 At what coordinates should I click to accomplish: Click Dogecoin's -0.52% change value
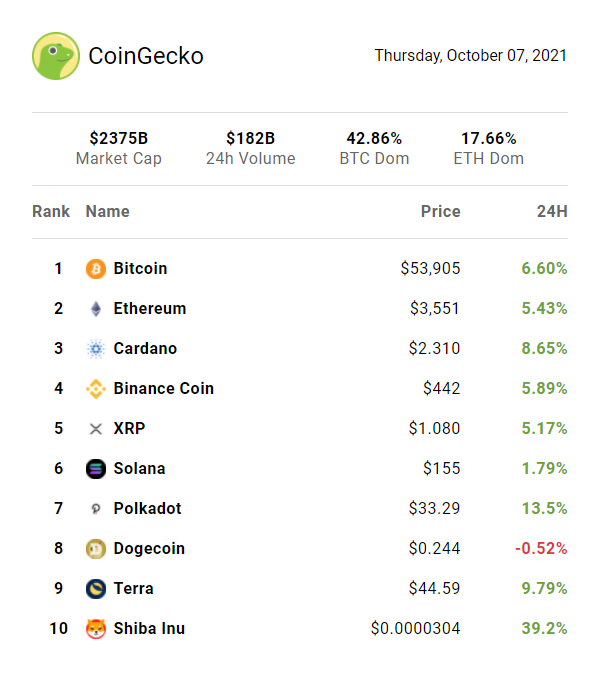pos(541,549)
